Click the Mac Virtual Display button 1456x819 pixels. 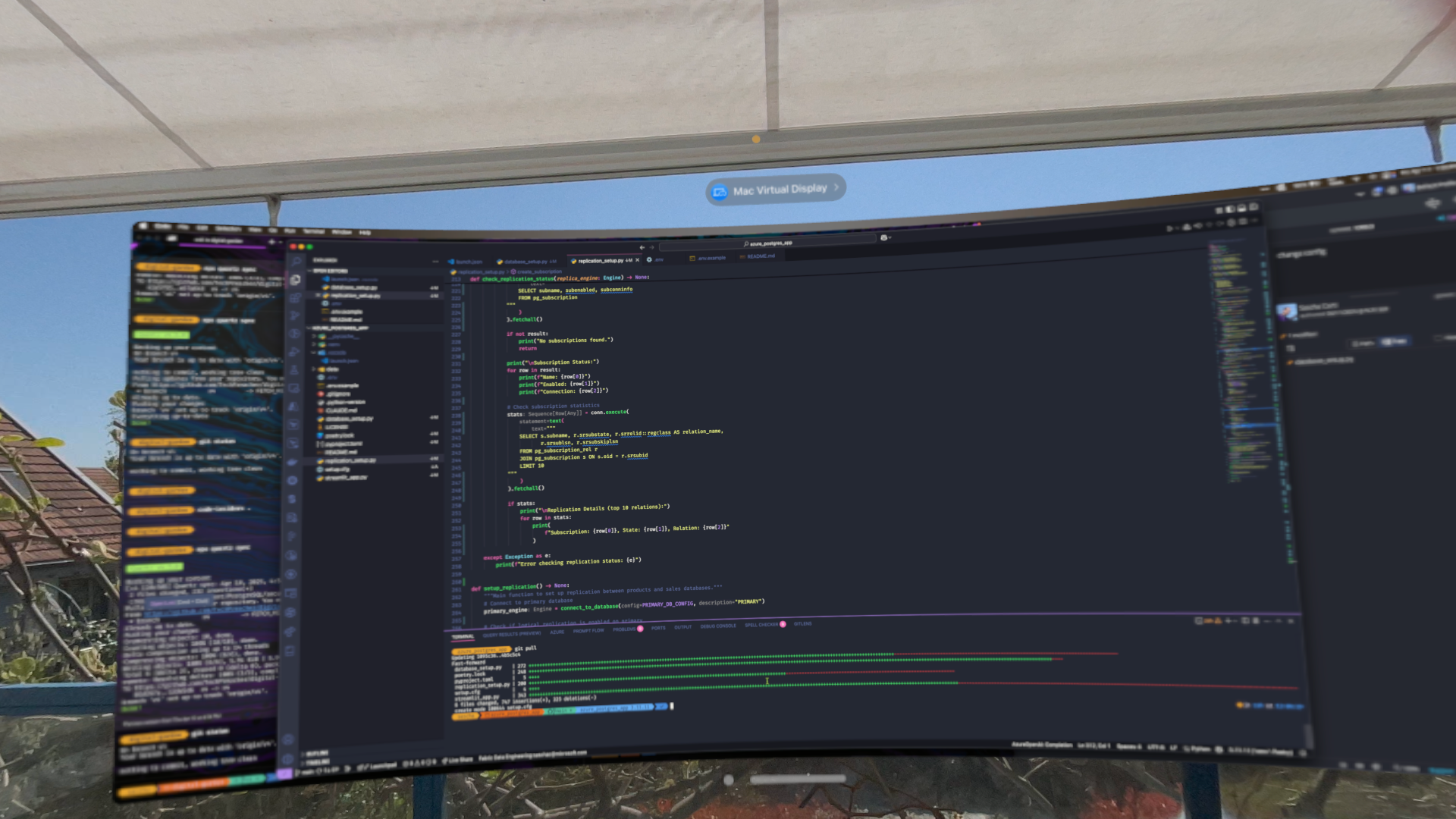tap(775, 189)
